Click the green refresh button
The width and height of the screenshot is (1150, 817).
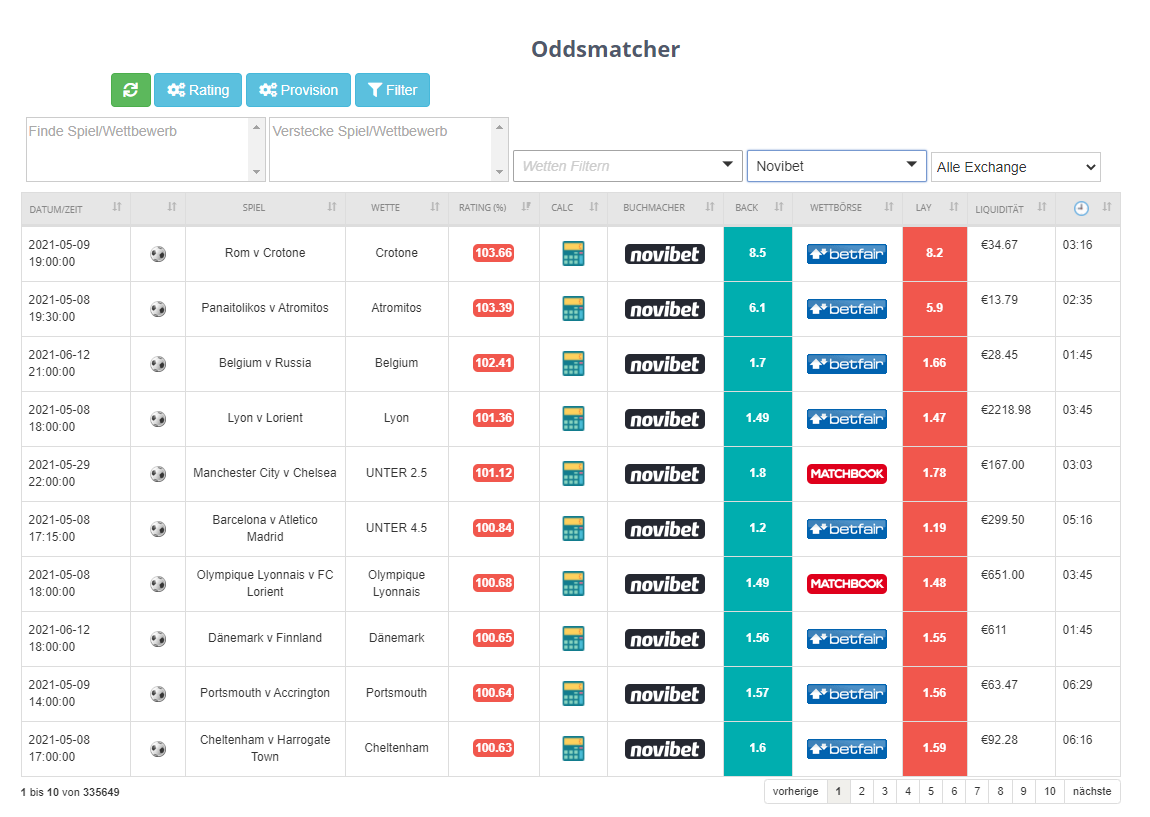[x=130, y=90]
